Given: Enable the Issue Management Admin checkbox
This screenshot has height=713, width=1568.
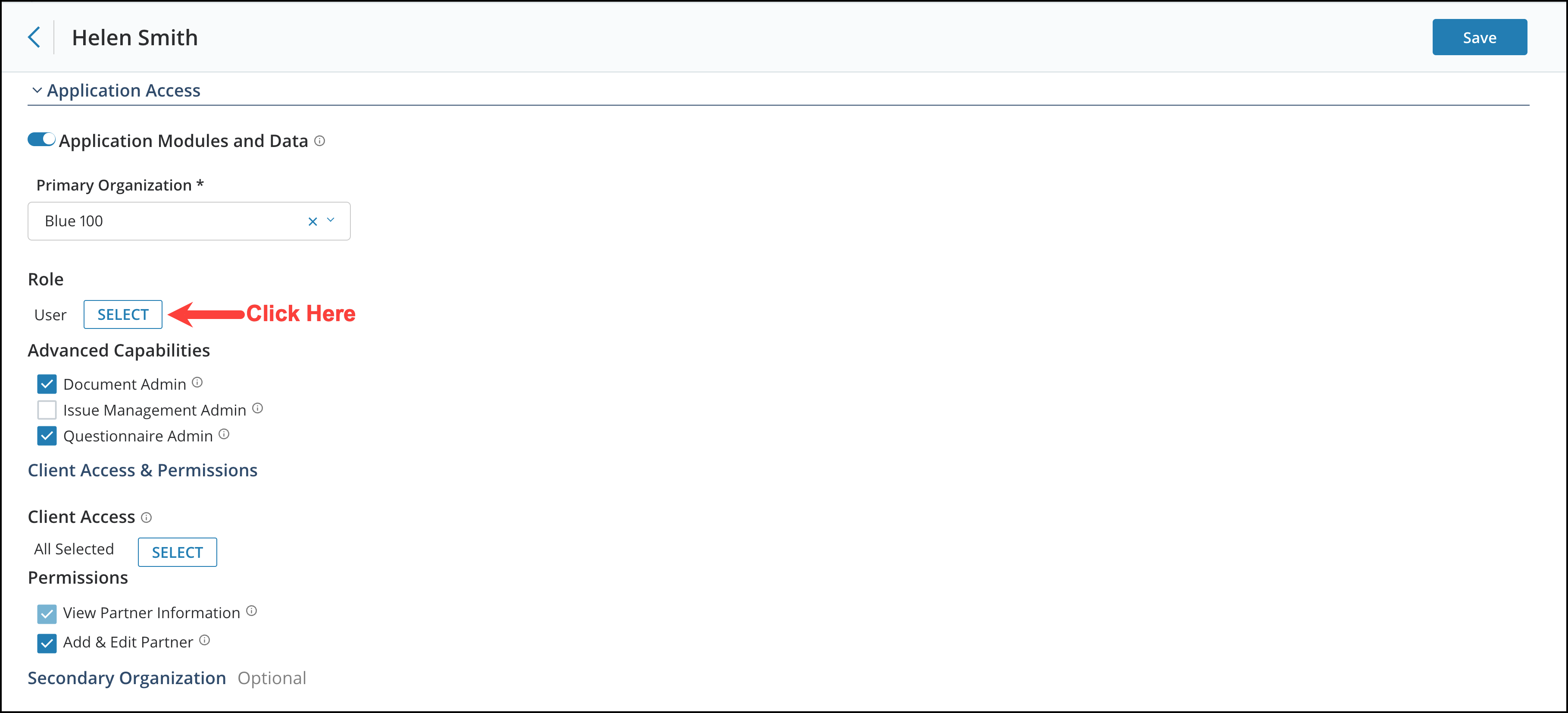Looking at the screenshot, I should (47, 410).
